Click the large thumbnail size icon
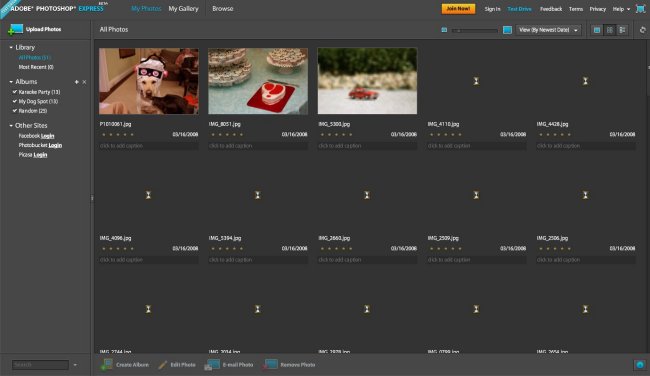 pos(507,30)
